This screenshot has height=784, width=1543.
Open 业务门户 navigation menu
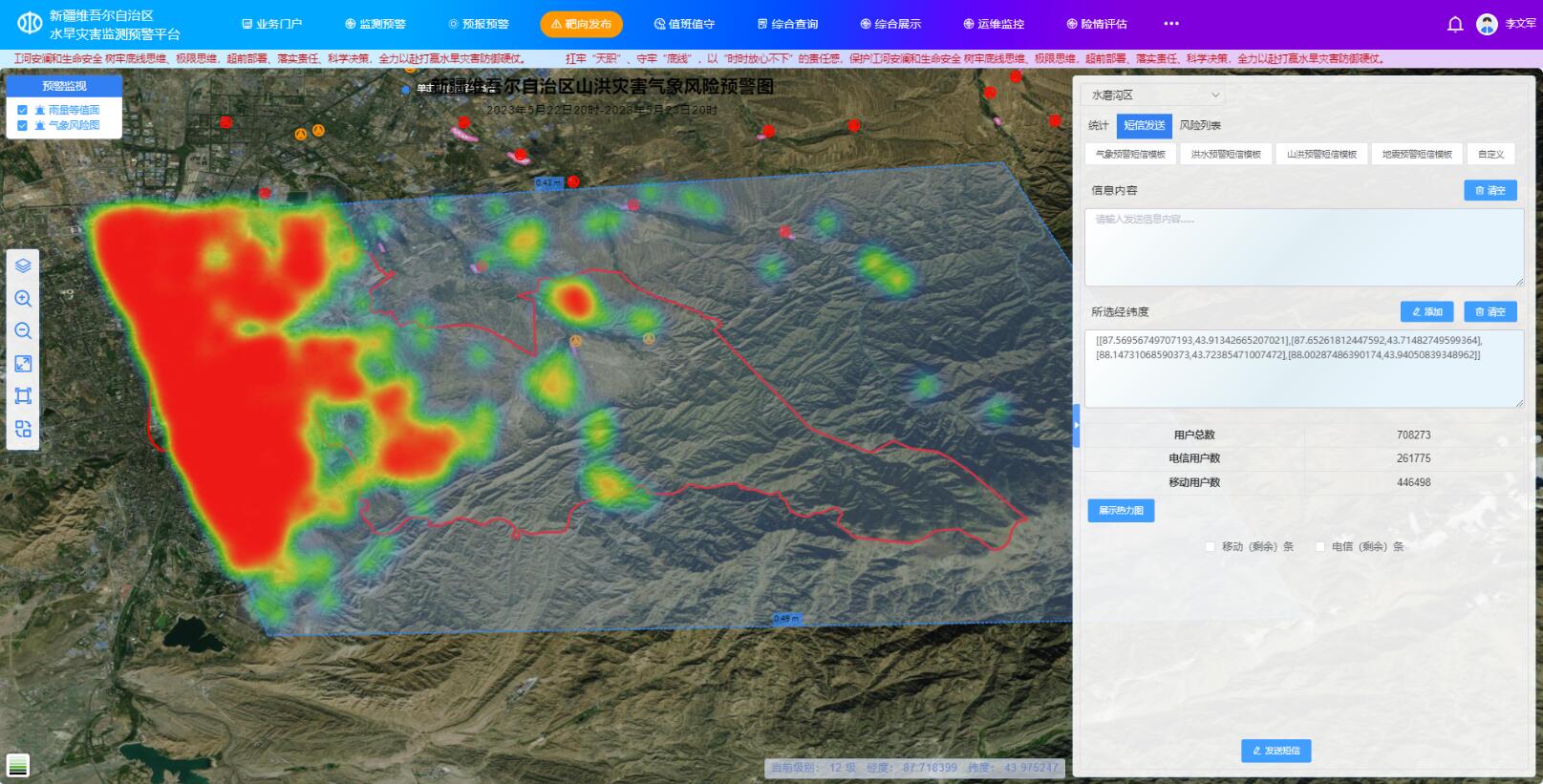(272, 24)
